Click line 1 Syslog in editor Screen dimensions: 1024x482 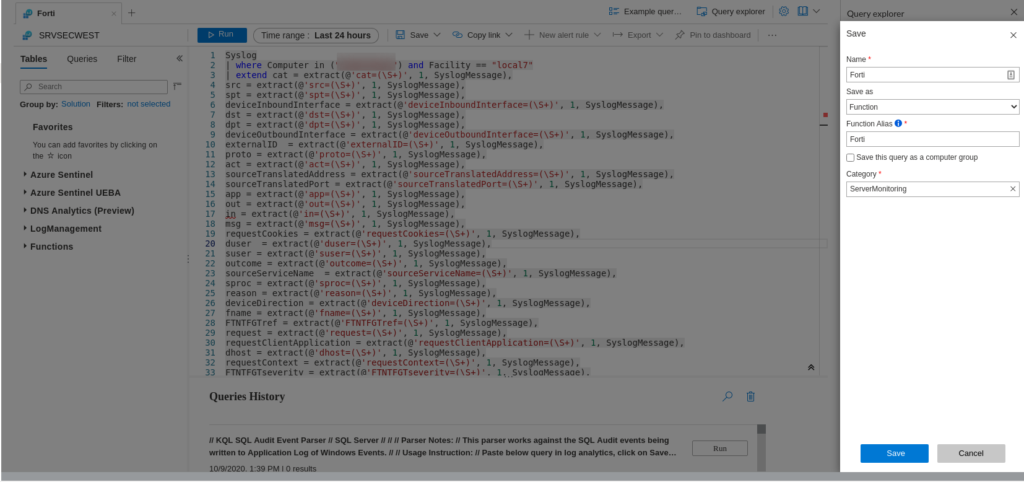(241, 56)
